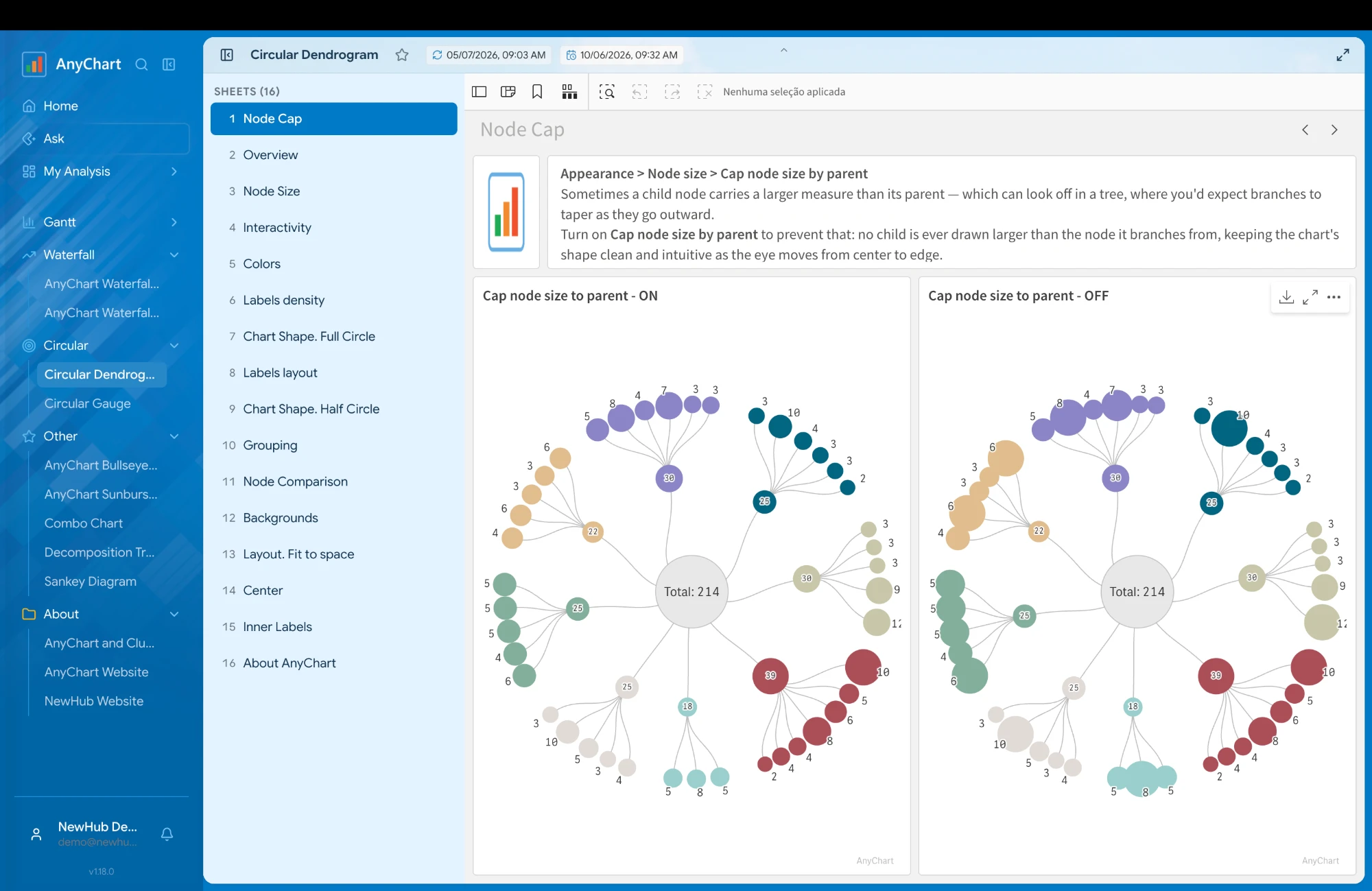
Task: Star the Circular Dendrogram app as favorite
Action: tap(402, 55)
